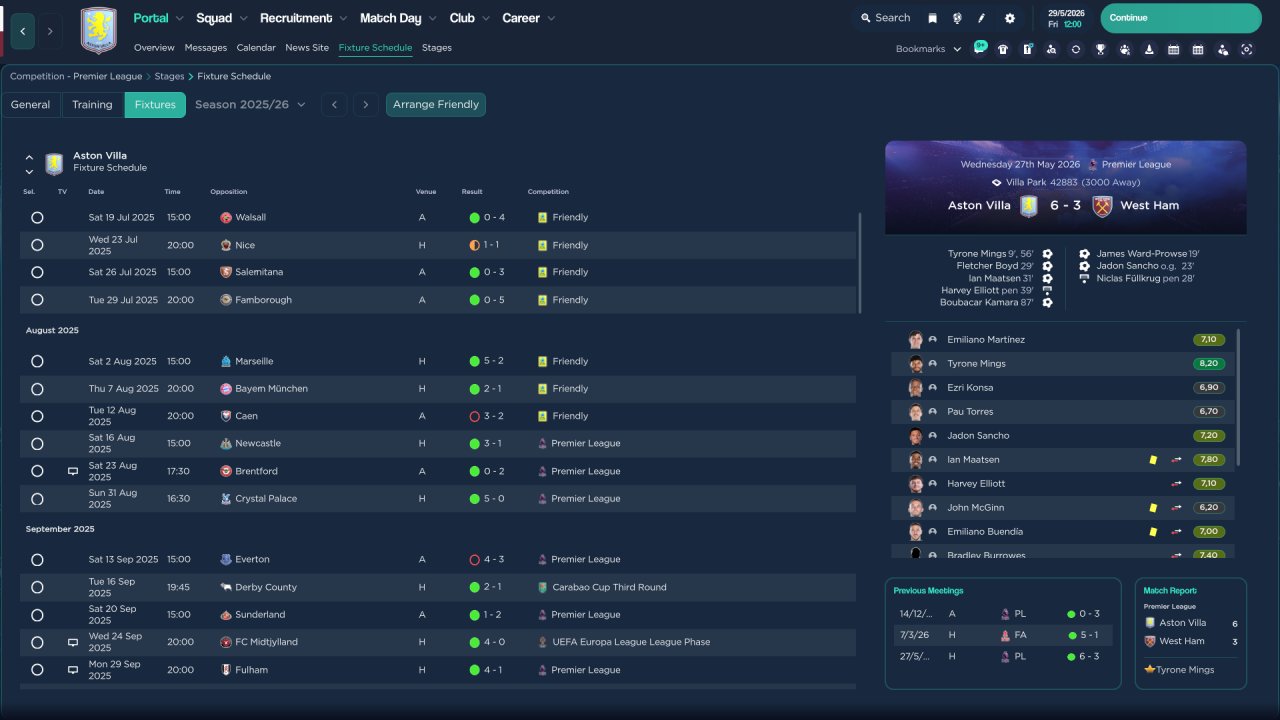The image size is (1280, 720).
Task: Click the pencil edit icon
Action: click(982, 18)
